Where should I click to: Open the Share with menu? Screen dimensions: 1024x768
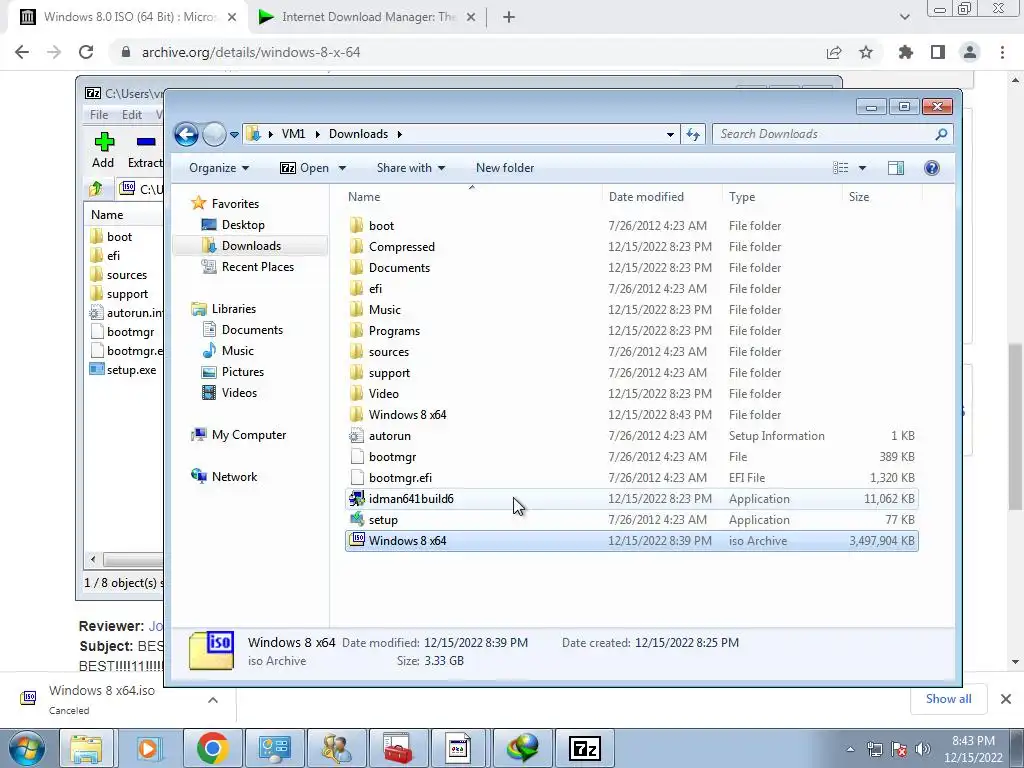pyautogui.click(x=411, y=168)
